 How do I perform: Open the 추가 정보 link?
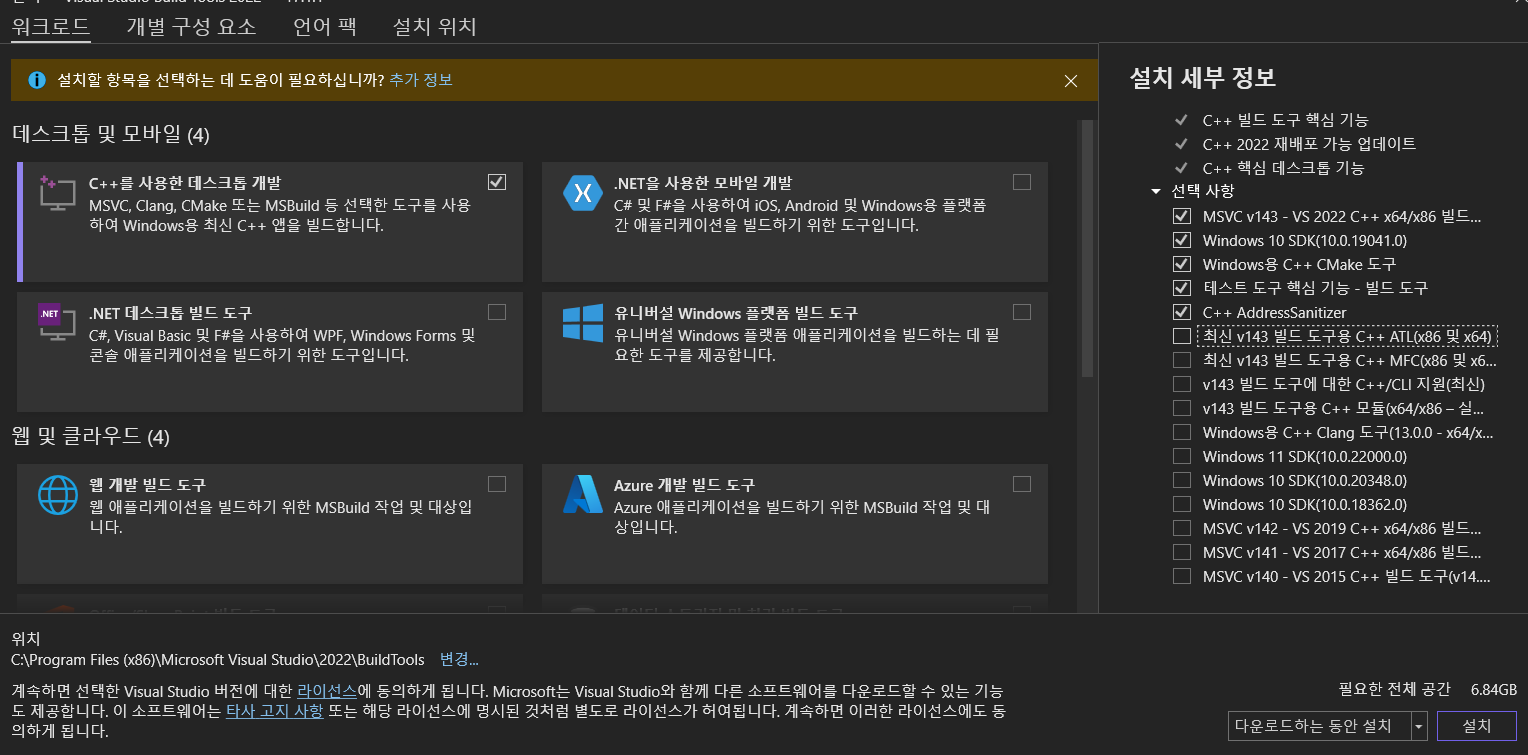point(421,80)
